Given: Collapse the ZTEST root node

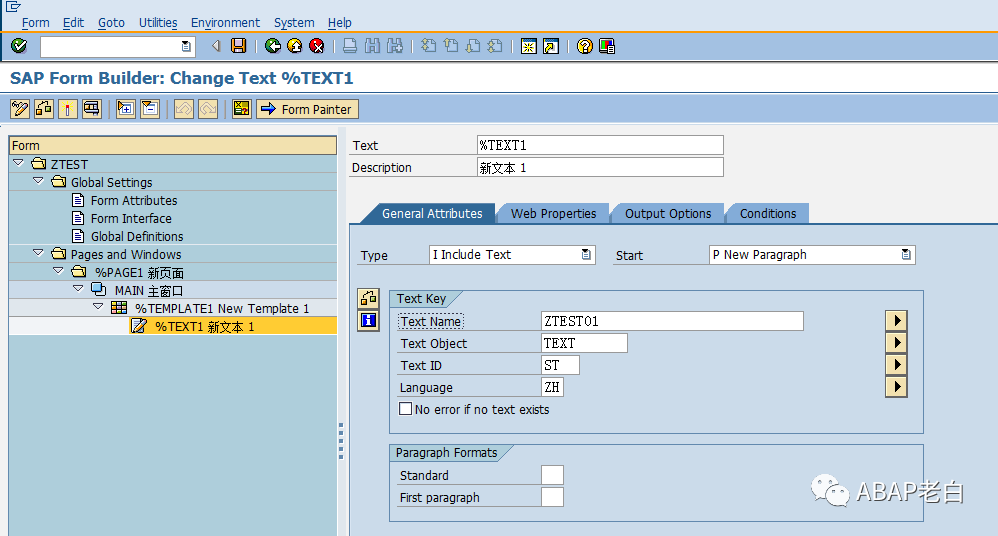Looking at the screenshot, I should click(18, 163).
